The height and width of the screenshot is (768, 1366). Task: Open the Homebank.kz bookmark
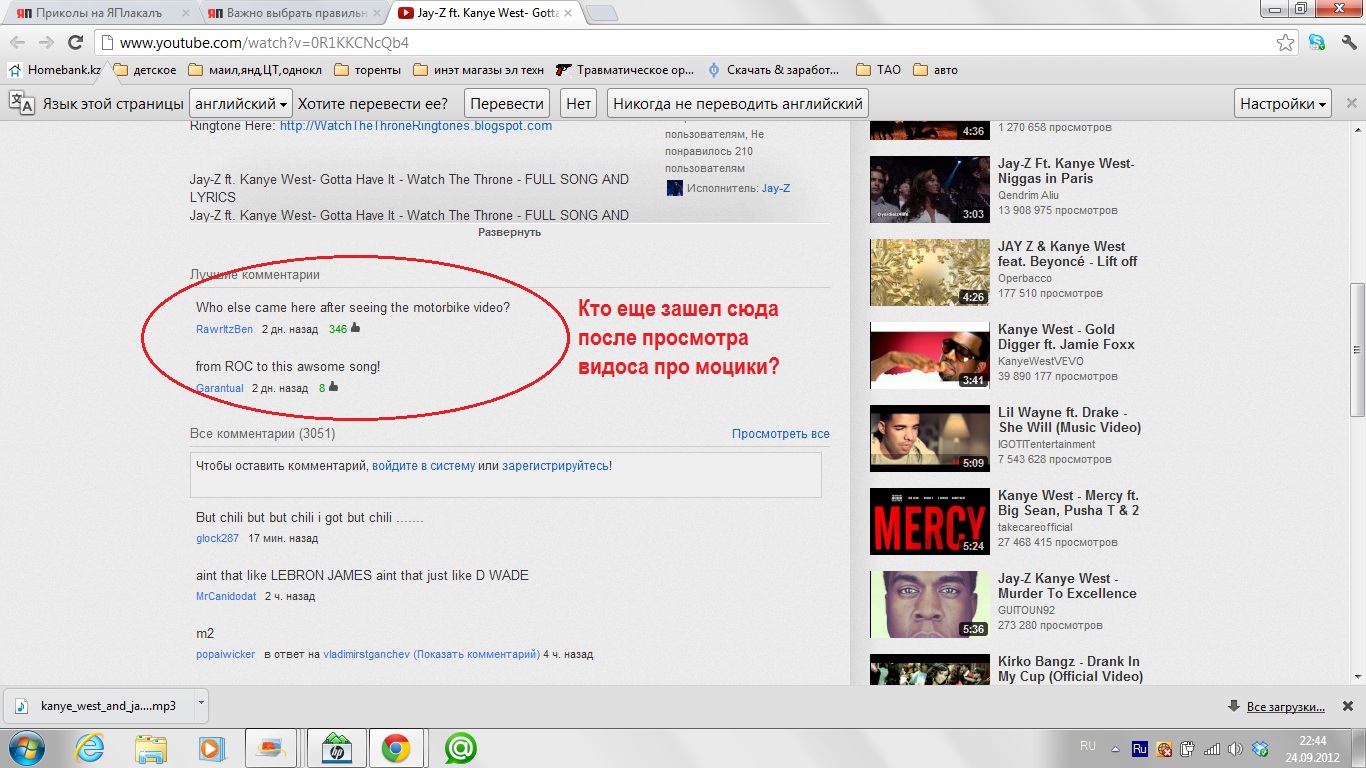click(56, 70)
